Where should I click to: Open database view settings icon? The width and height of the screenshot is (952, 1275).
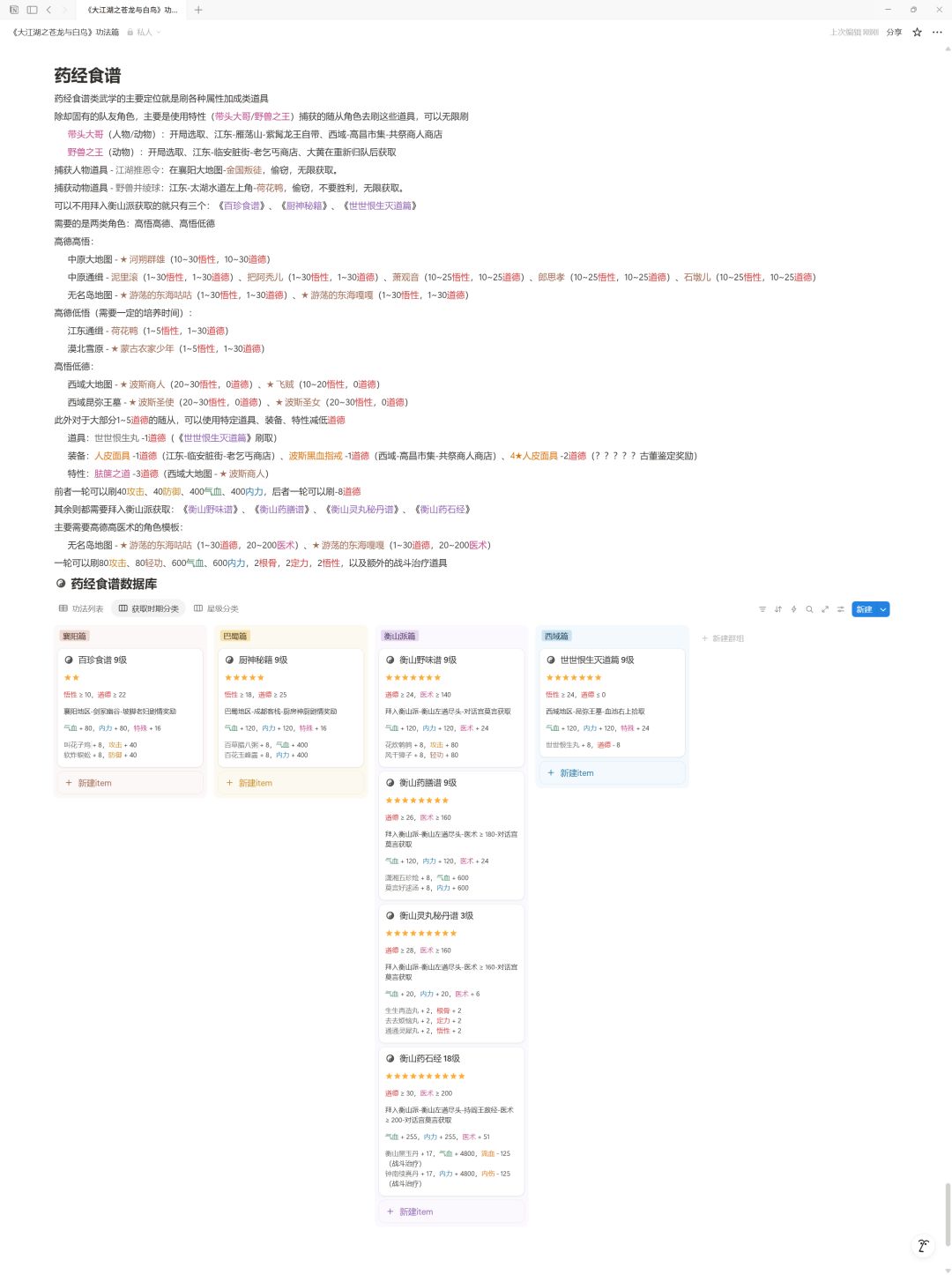click(841, 609)
